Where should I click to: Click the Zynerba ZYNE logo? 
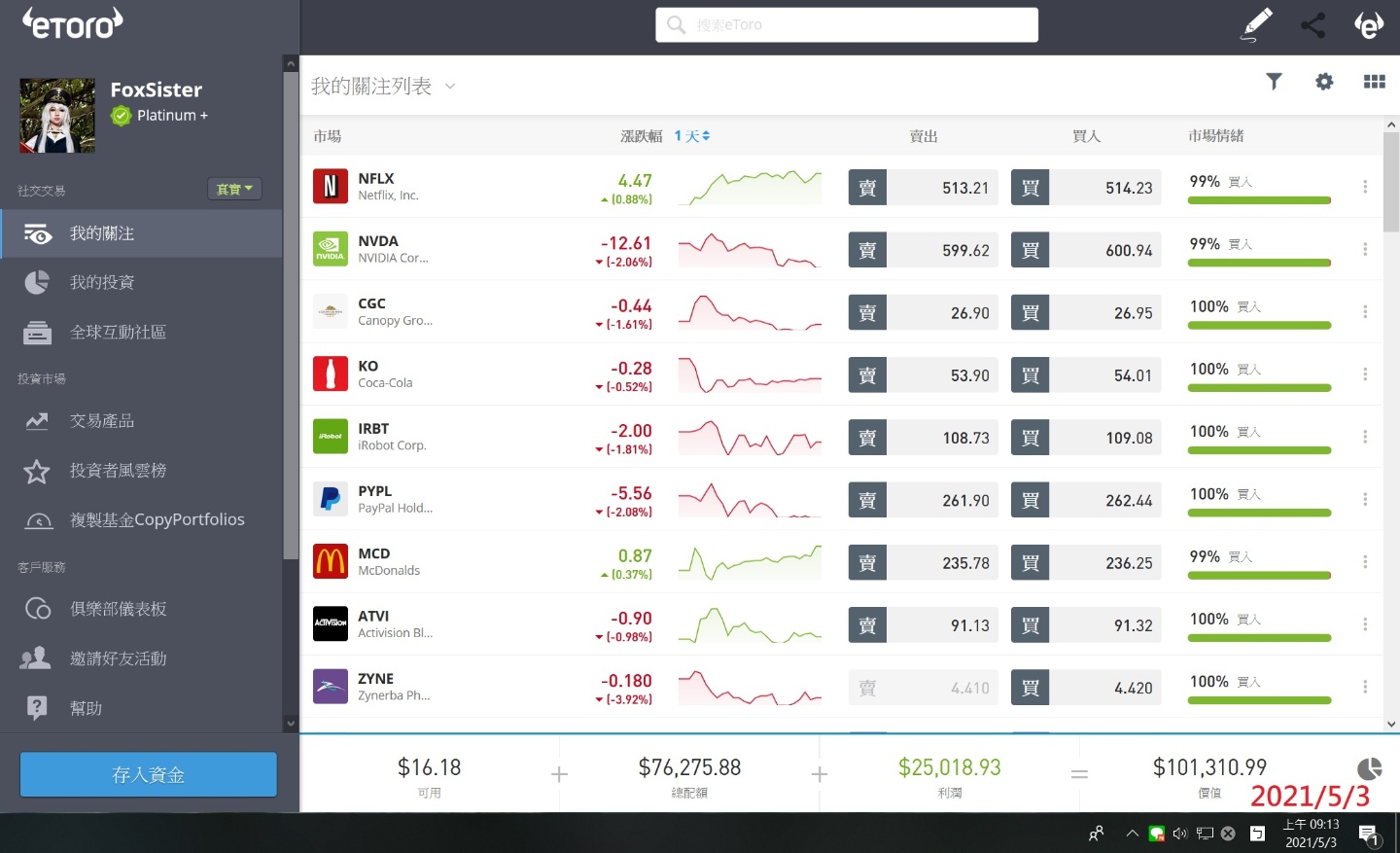coord(331,686)
